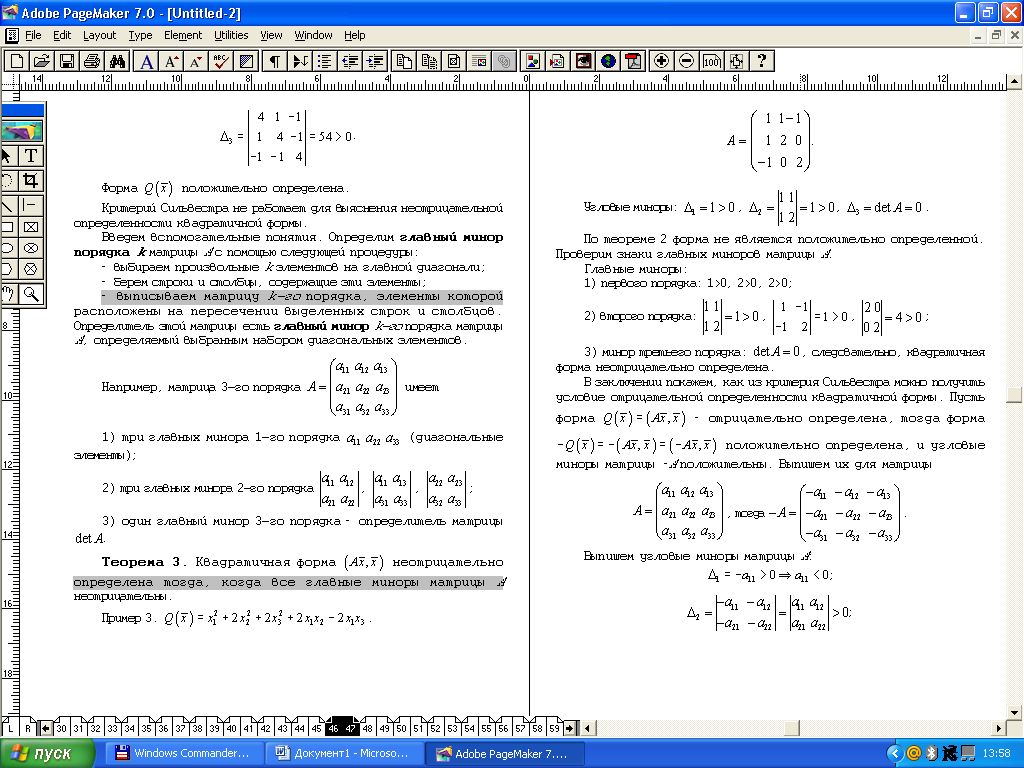This screenshot has height=768, width=1024.
Task: Go to page 30 tab
Action: [61, 728]
